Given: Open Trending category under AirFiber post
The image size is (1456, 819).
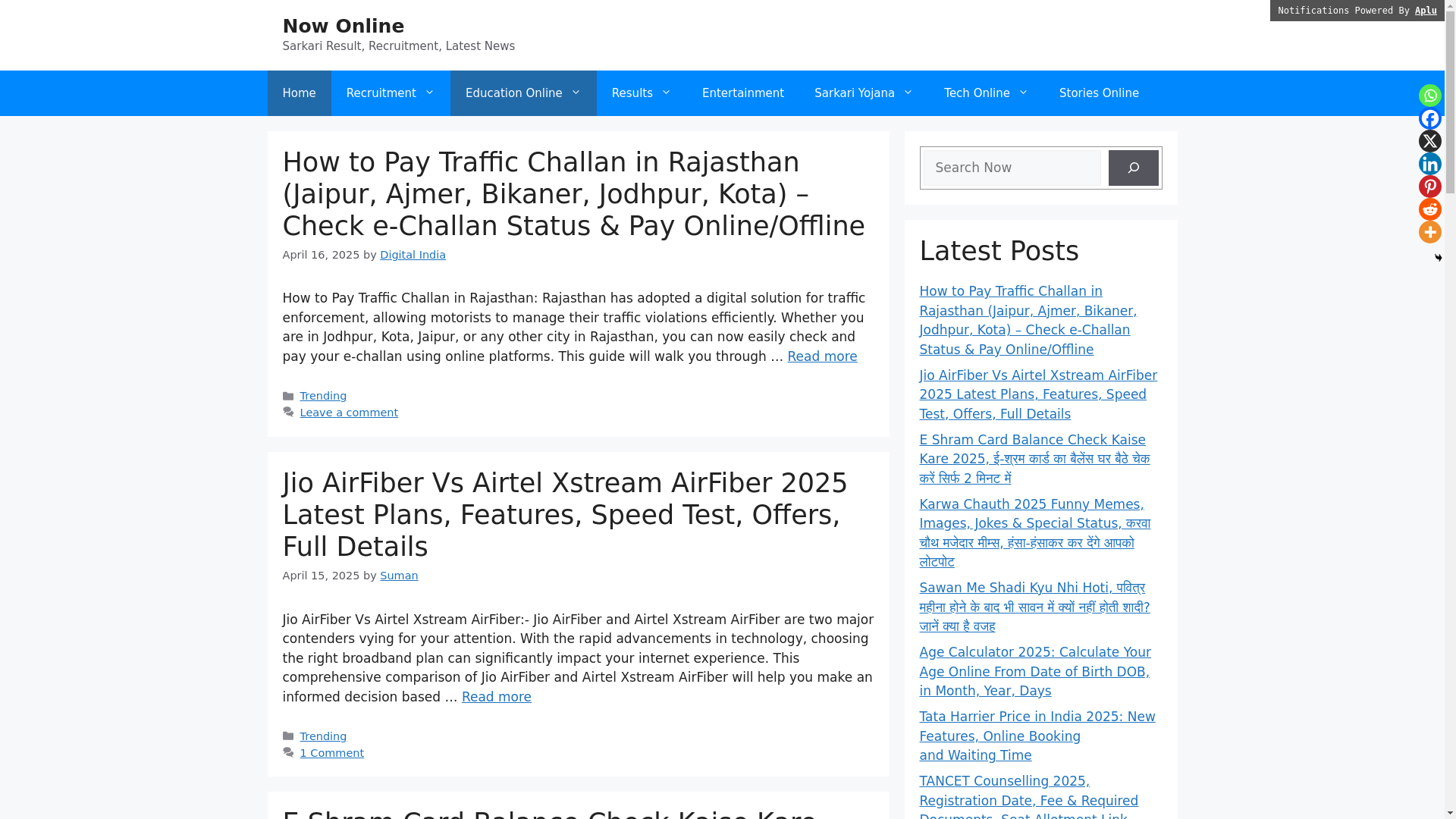Looking at the screenshot, I should (323, 736).
